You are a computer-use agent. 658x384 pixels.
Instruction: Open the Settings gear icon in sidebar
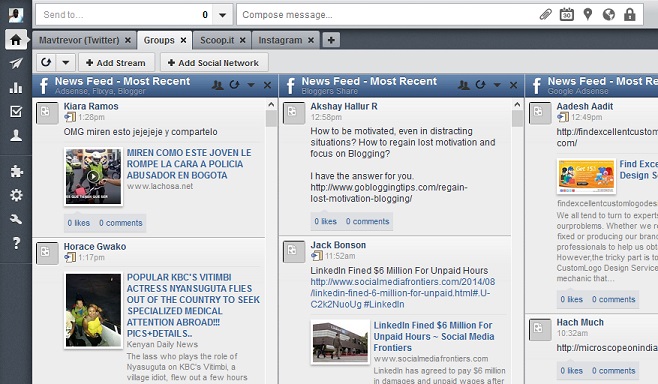[16, 195]
